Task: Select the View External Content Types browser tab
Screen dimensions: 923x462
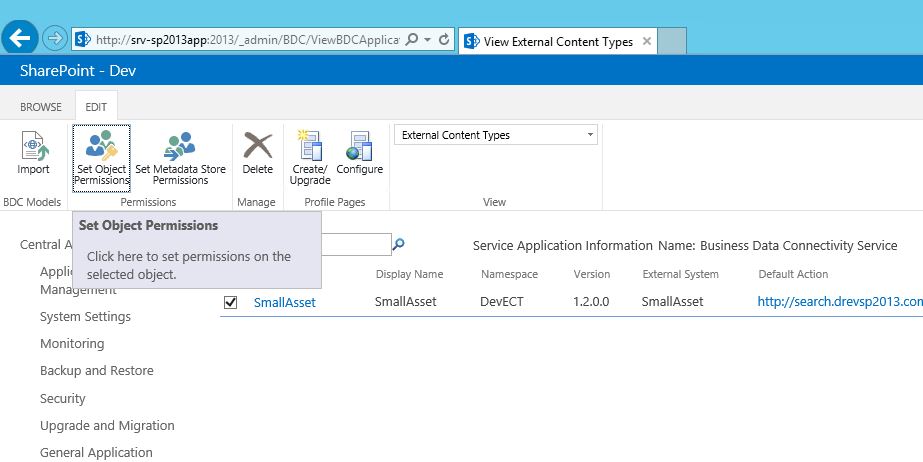Action: pos(557,41)
